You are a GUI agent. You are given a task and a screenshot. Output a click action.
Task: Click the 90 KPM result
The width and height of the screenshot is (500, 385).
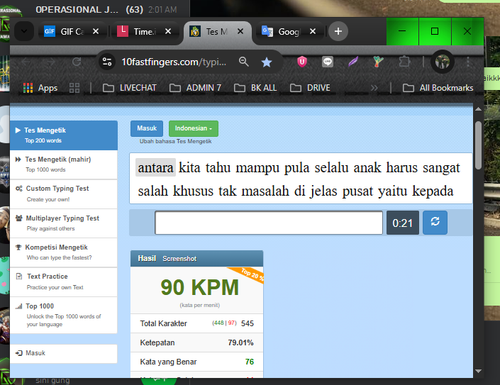point(200,287)
